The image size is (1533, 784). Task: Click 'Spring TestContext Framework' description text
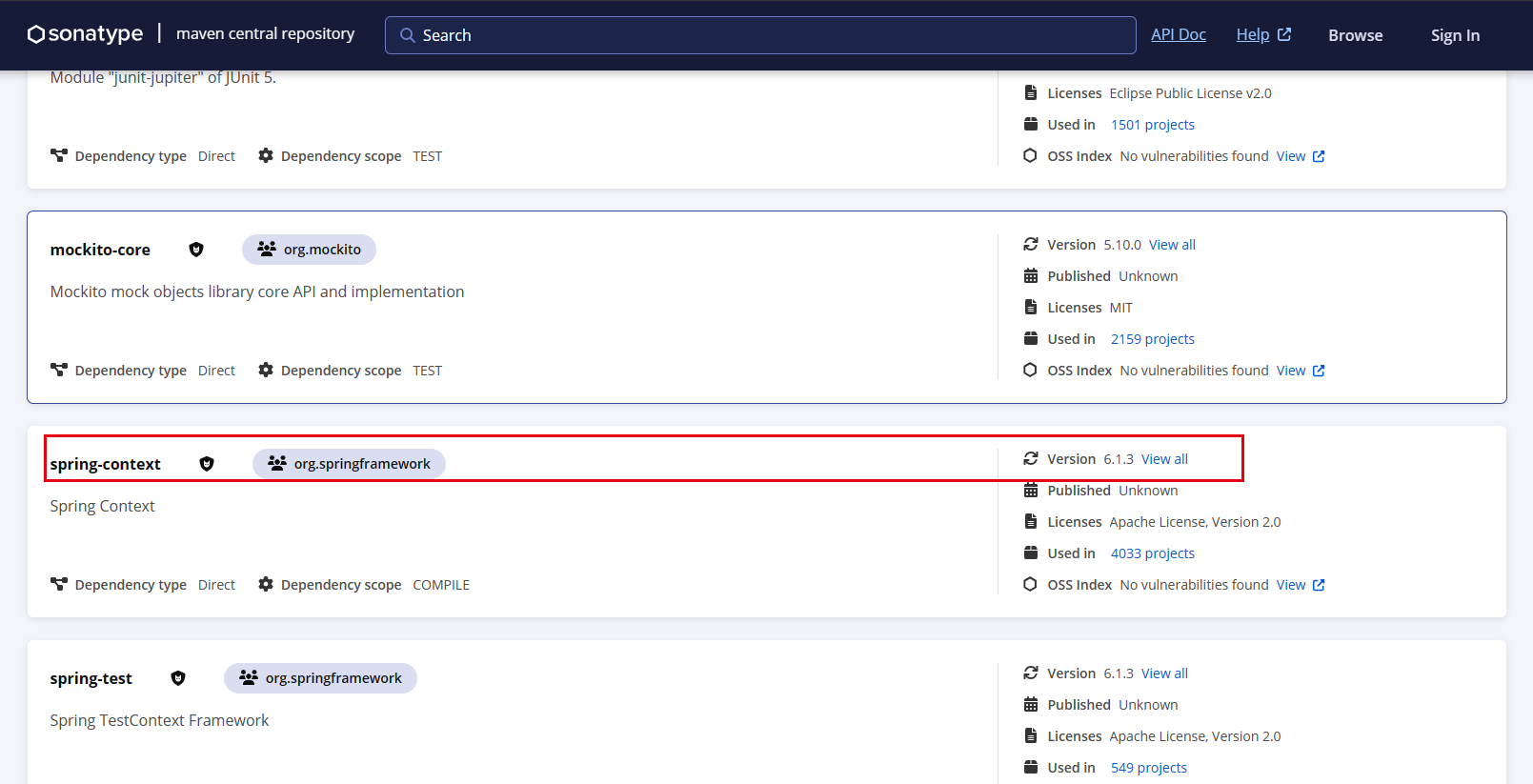click(x=159, y=720)
